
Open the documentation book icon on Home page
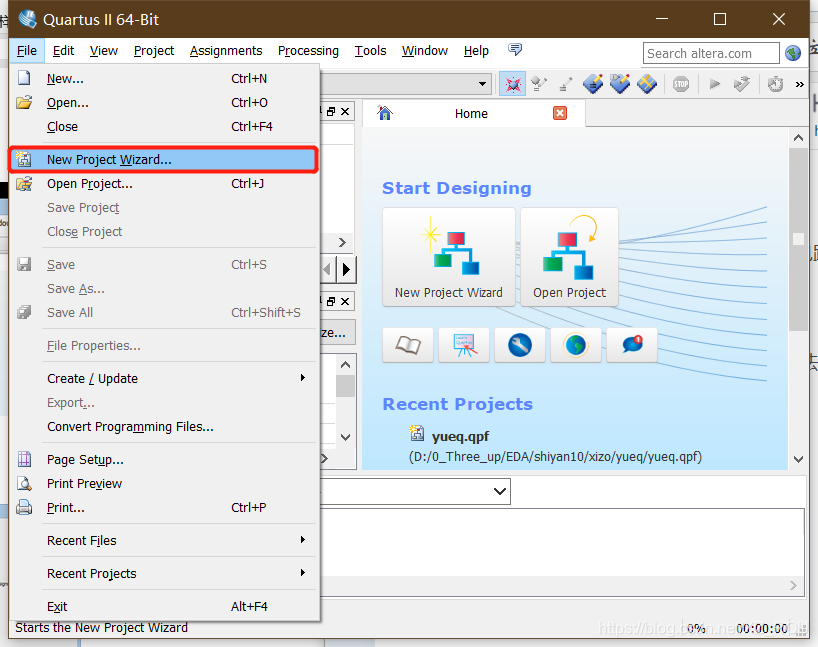[x=408, y=345]
